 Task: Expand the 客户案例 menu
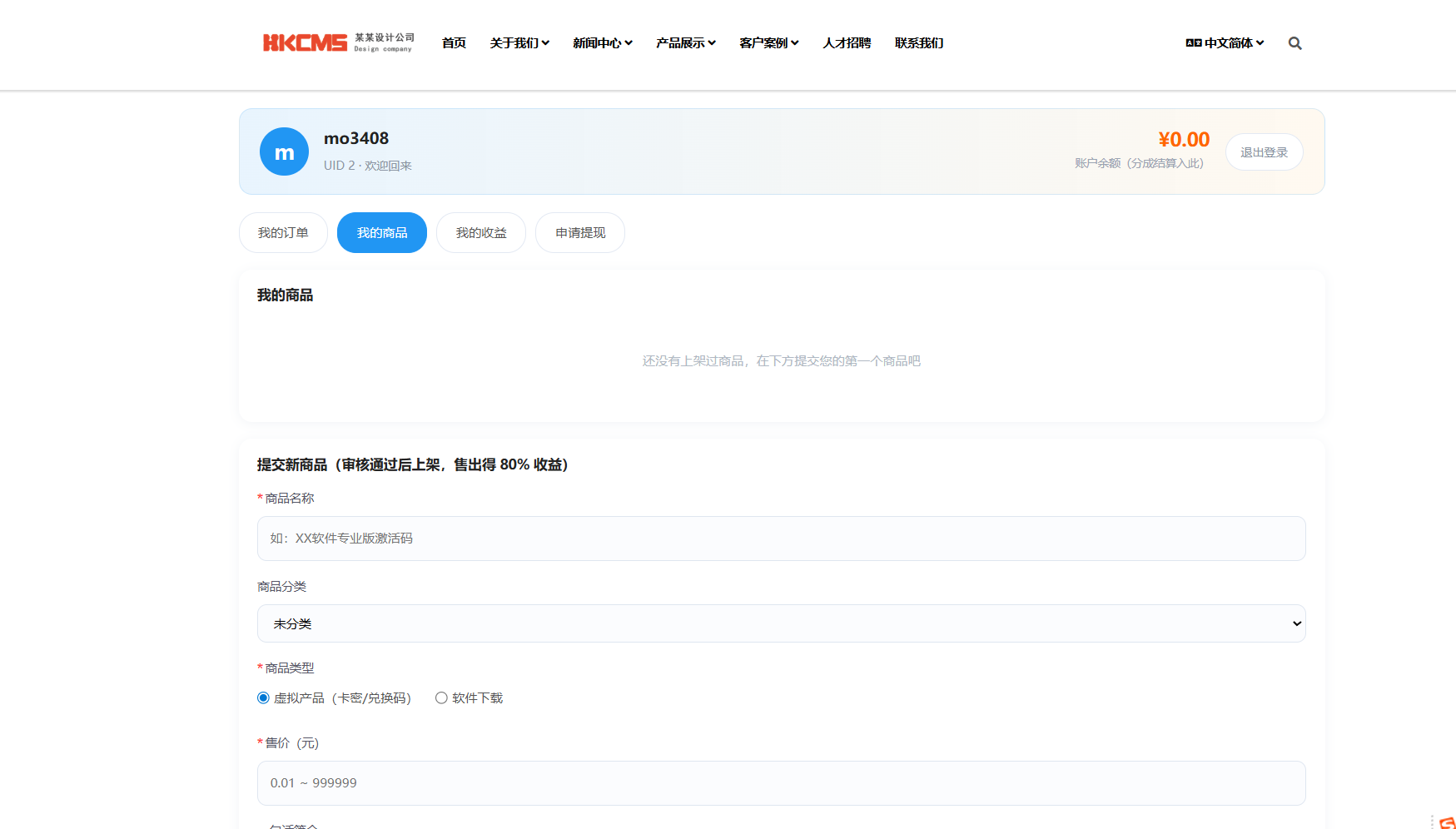(769, 43)
